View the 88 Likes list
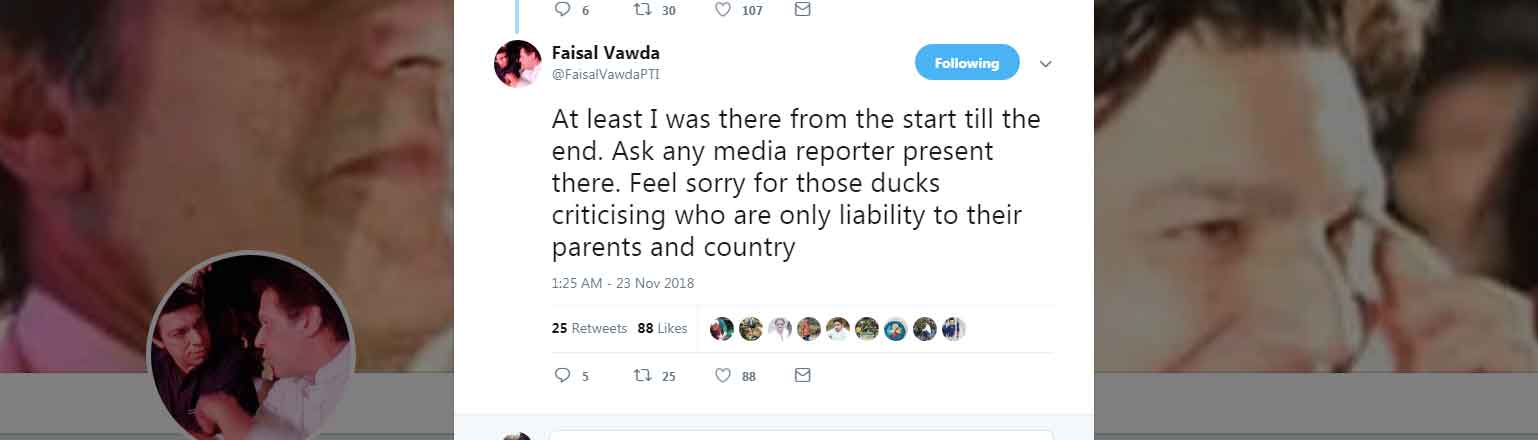The image size is (1538, 440). 662,328
